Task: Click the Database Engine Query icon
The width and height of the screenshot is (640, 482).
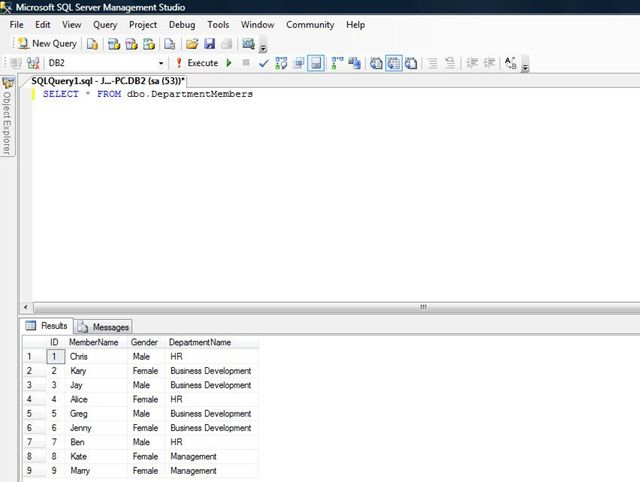Action: (x=93, y=44)
